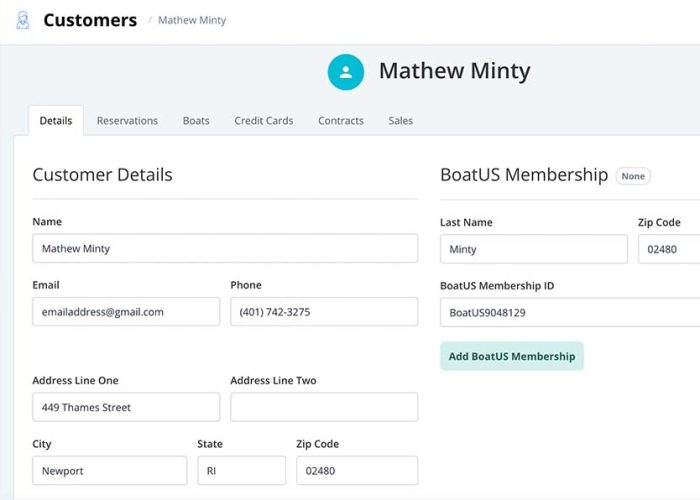Click the BoatUS Membership ID field
700x500 pixels.
tap(570, 312)
